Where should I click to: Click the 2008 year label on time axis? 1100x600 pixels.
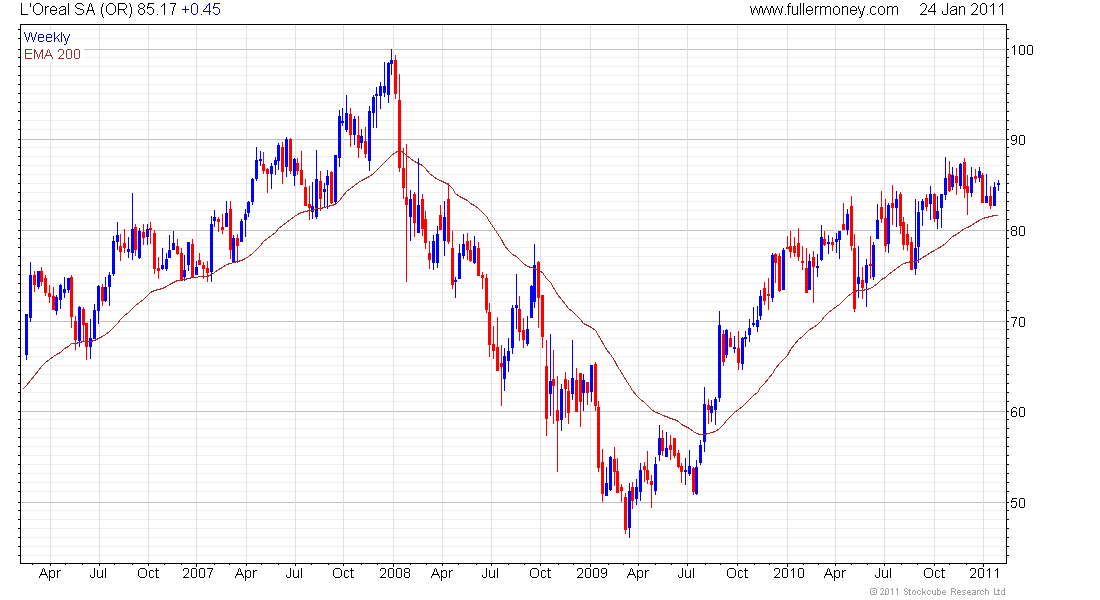pos(395,573)
